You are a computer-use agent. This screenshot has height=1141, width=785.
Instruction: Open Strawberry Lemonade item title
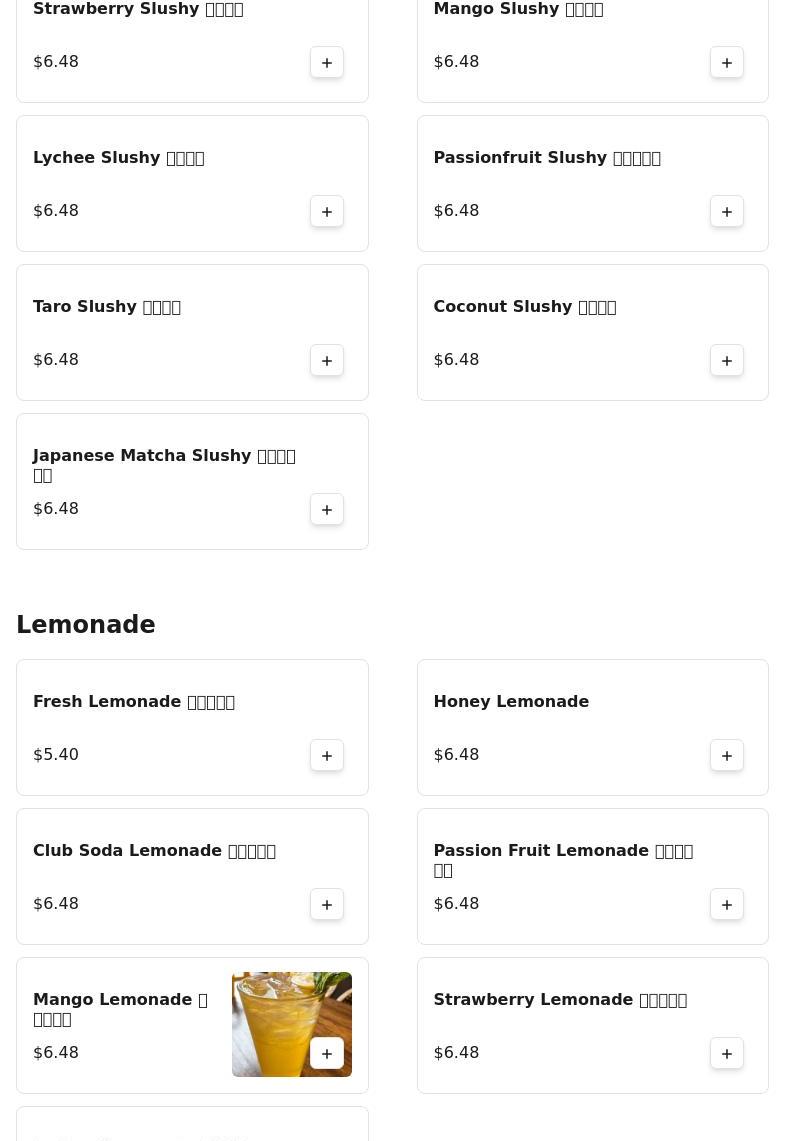pos(559,1000)
